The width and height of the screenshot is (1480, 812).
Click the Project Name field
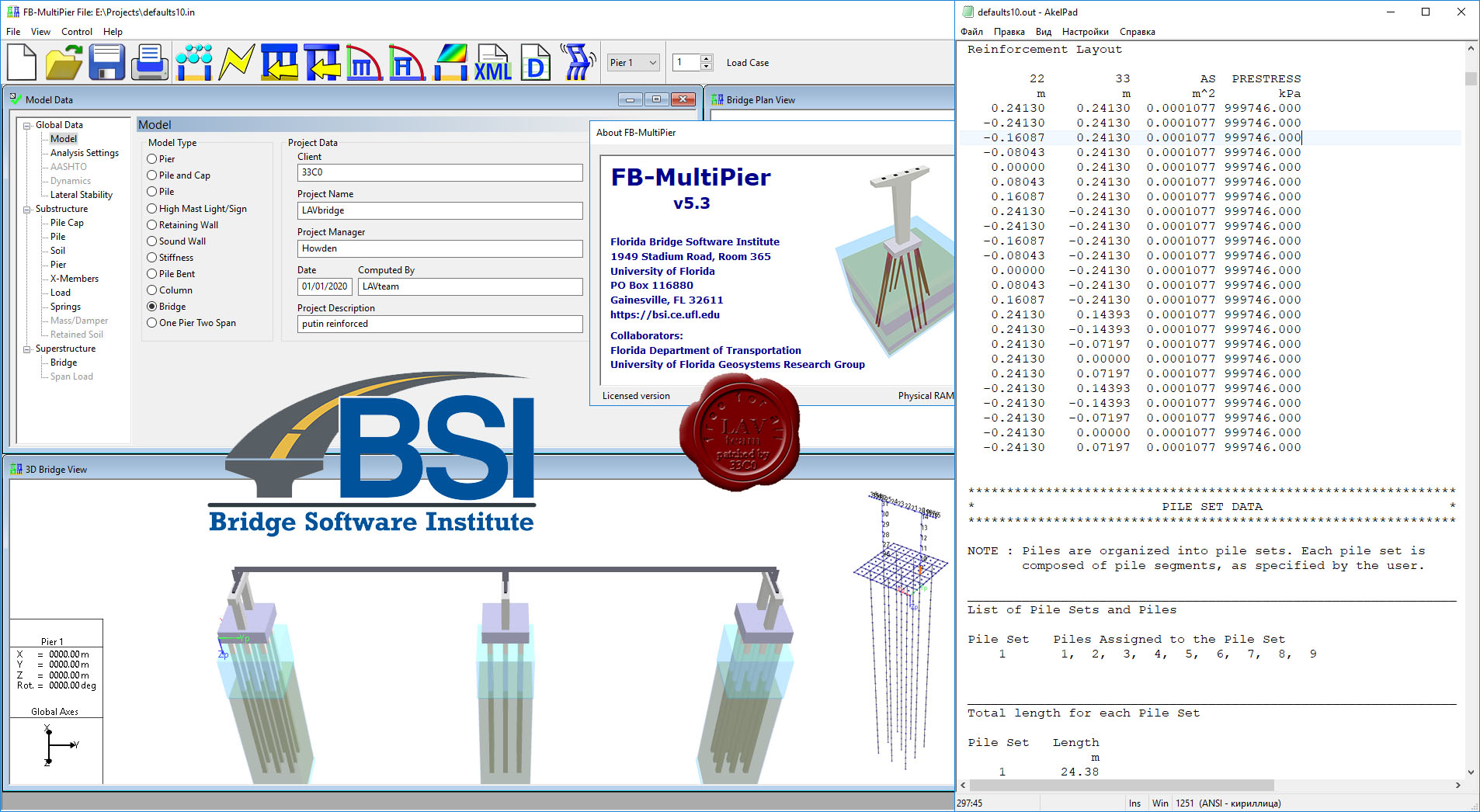coord(439,210)
